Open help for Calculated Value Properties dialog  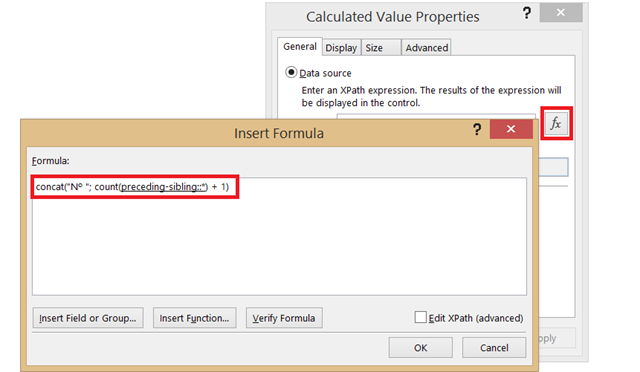coord(527,13)
